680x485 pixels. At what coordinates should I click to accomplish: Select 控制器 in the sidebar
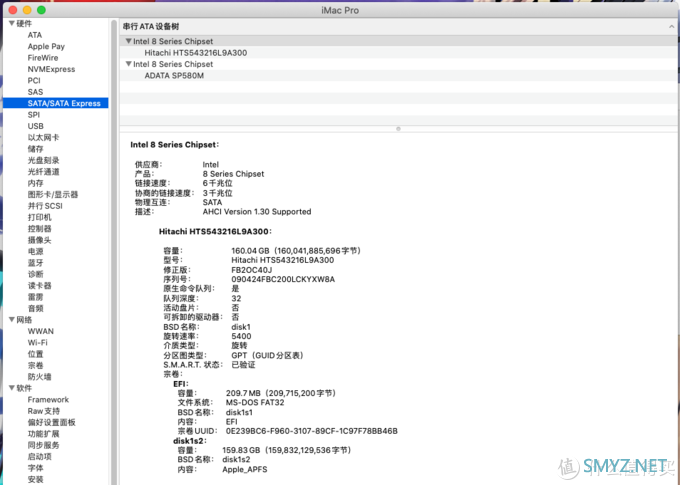click(x=39, y=229)
